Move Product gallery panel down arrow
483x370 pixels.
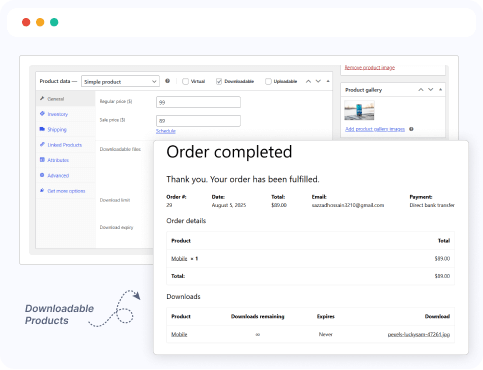431,90
